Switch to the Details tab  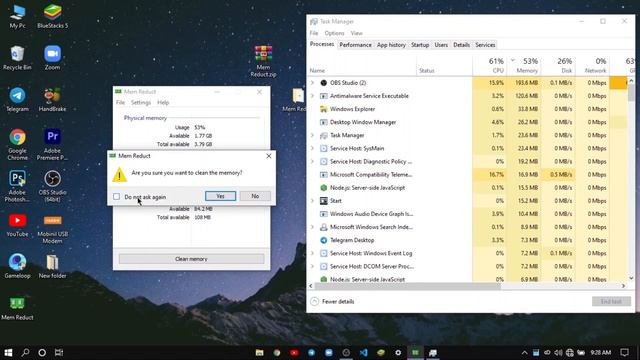[x=461, y=45]
